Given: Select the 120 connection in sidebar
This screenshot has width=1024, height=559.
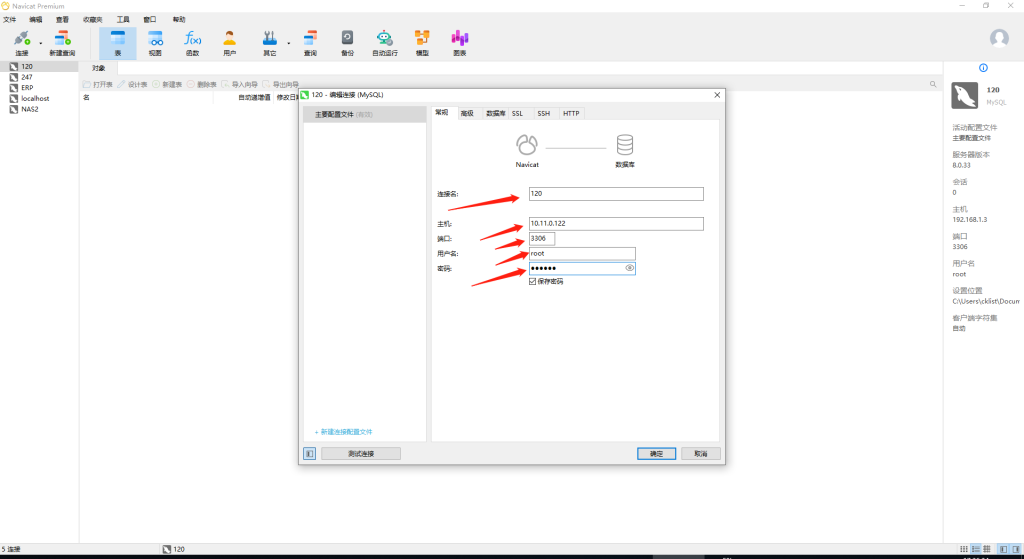Looking at the screenshot, I should [39, 67].
